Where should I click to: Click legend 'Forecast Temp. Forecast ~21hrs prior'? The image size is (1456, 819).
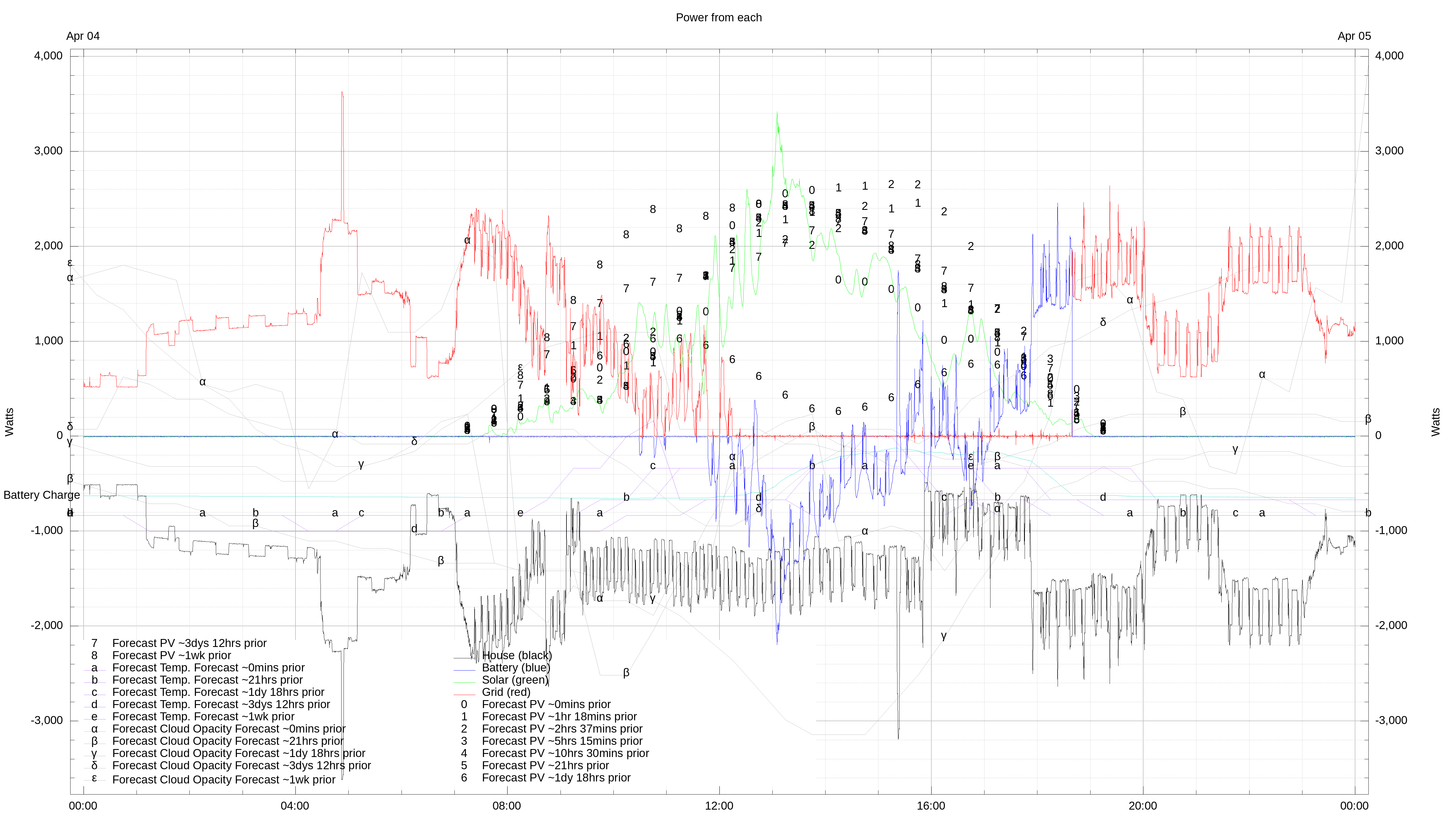[207, 680]
